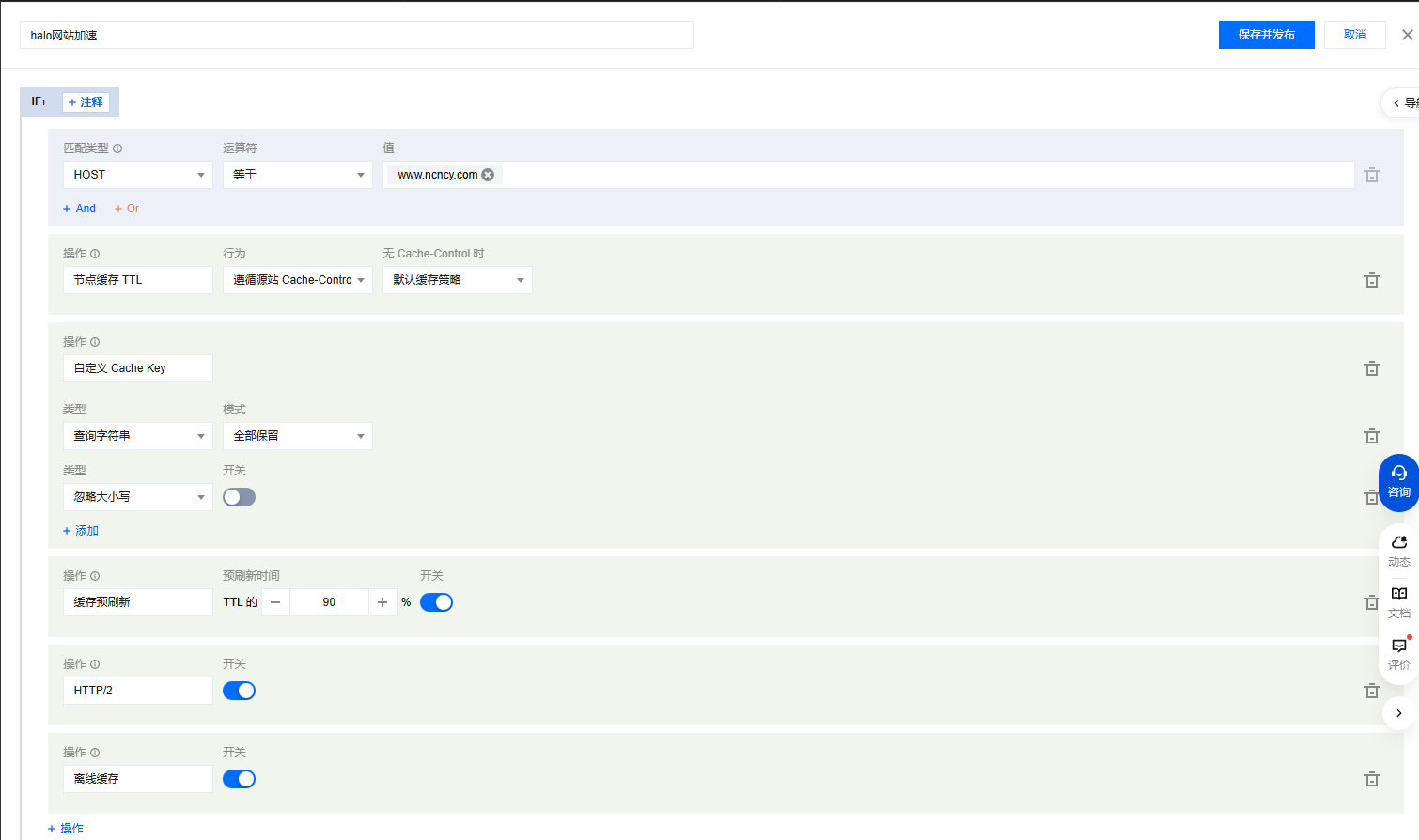Screen dimensions: 1419x840
Task: Enable the 忽略大小写 switch
Action: pyautogui.click(x=239, y=497)
